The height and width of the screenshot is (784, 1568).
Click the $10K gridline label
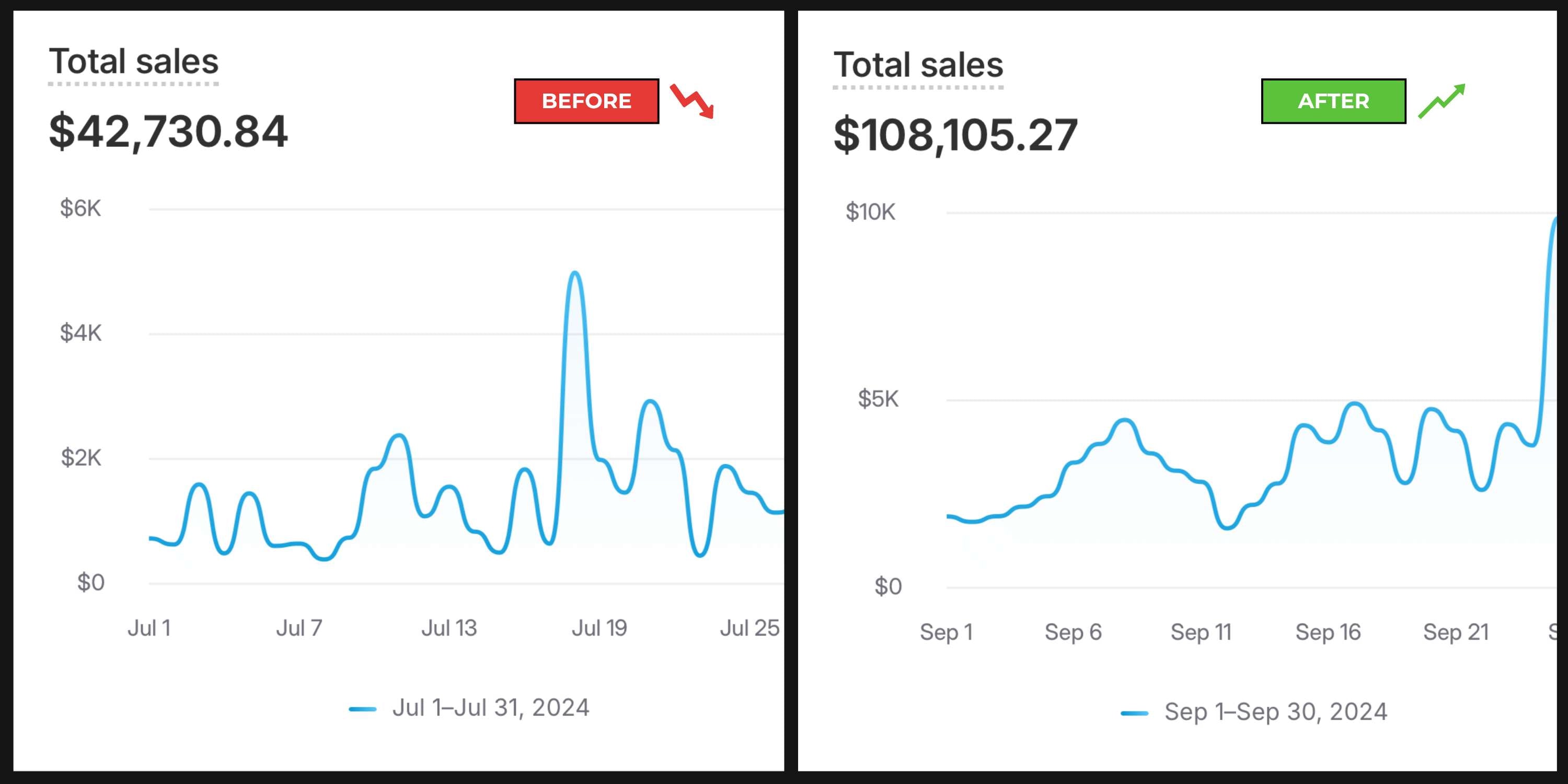pos(870,212)
